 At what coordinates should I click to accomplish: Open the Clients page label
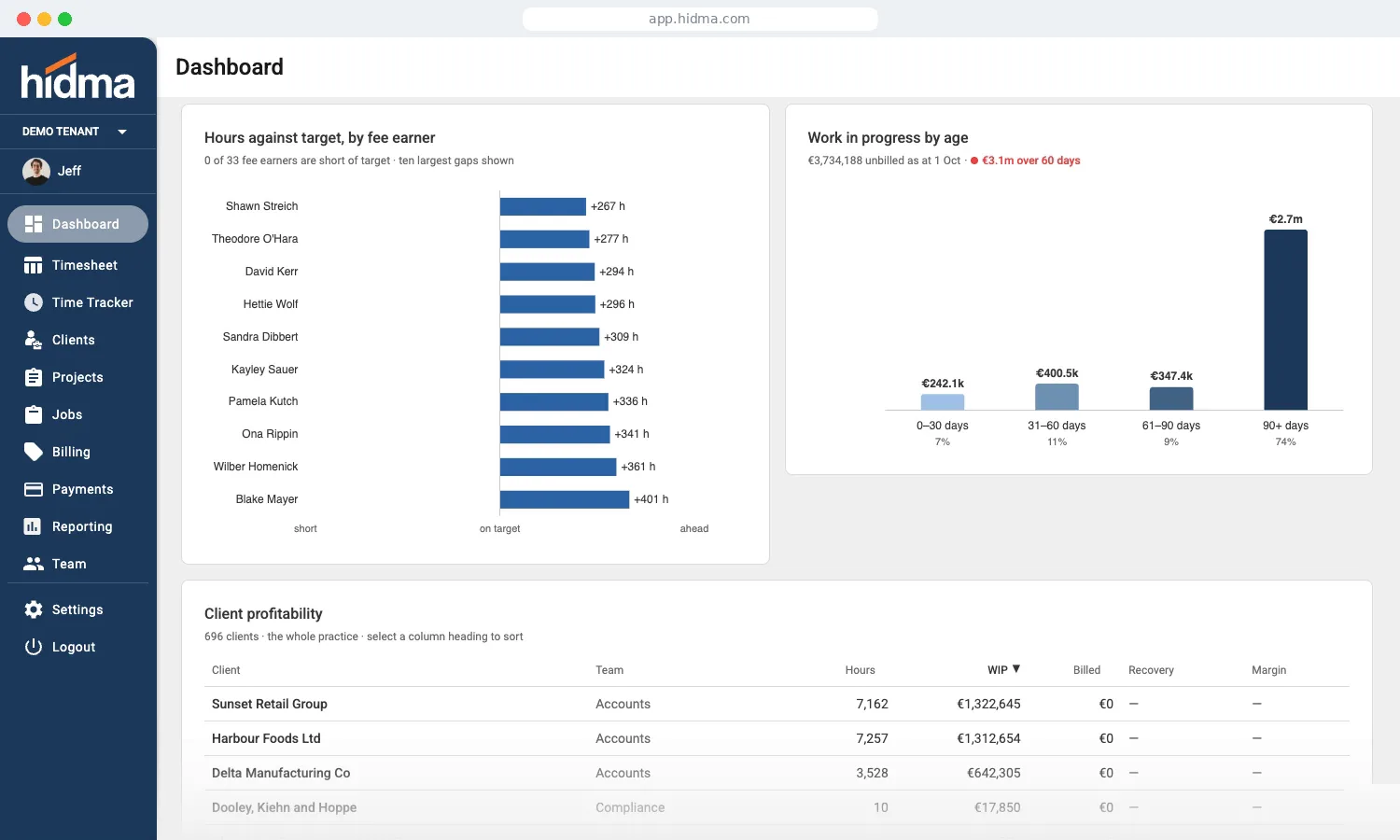[74, 340]
